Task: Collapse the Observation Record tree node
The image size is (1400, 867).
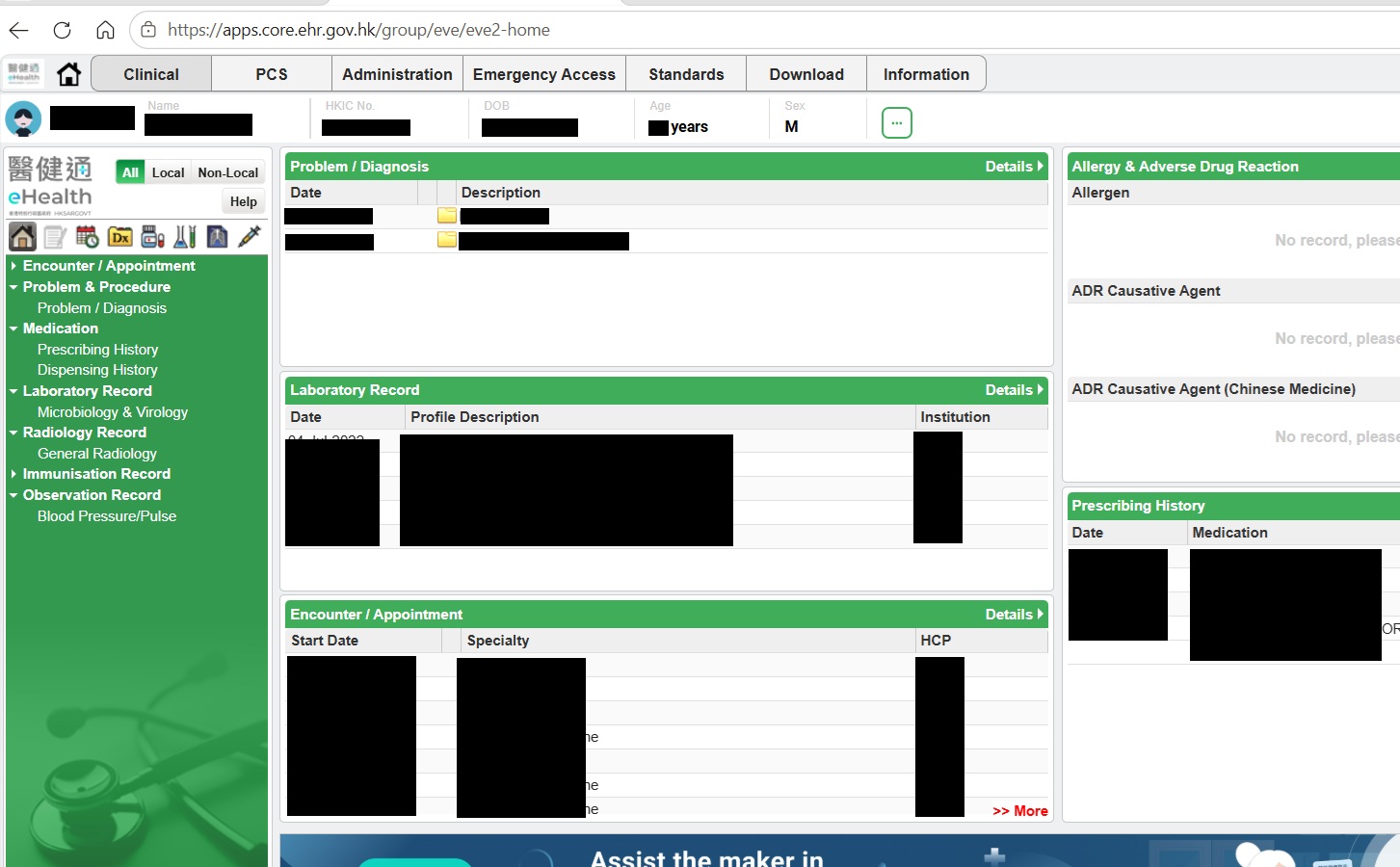Action: 13,495
